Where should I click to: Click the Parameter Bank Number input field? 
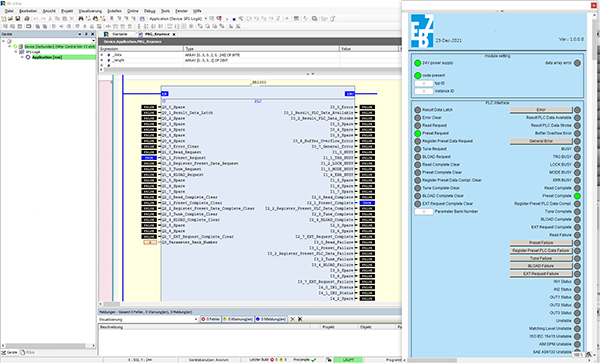(424, 212)
